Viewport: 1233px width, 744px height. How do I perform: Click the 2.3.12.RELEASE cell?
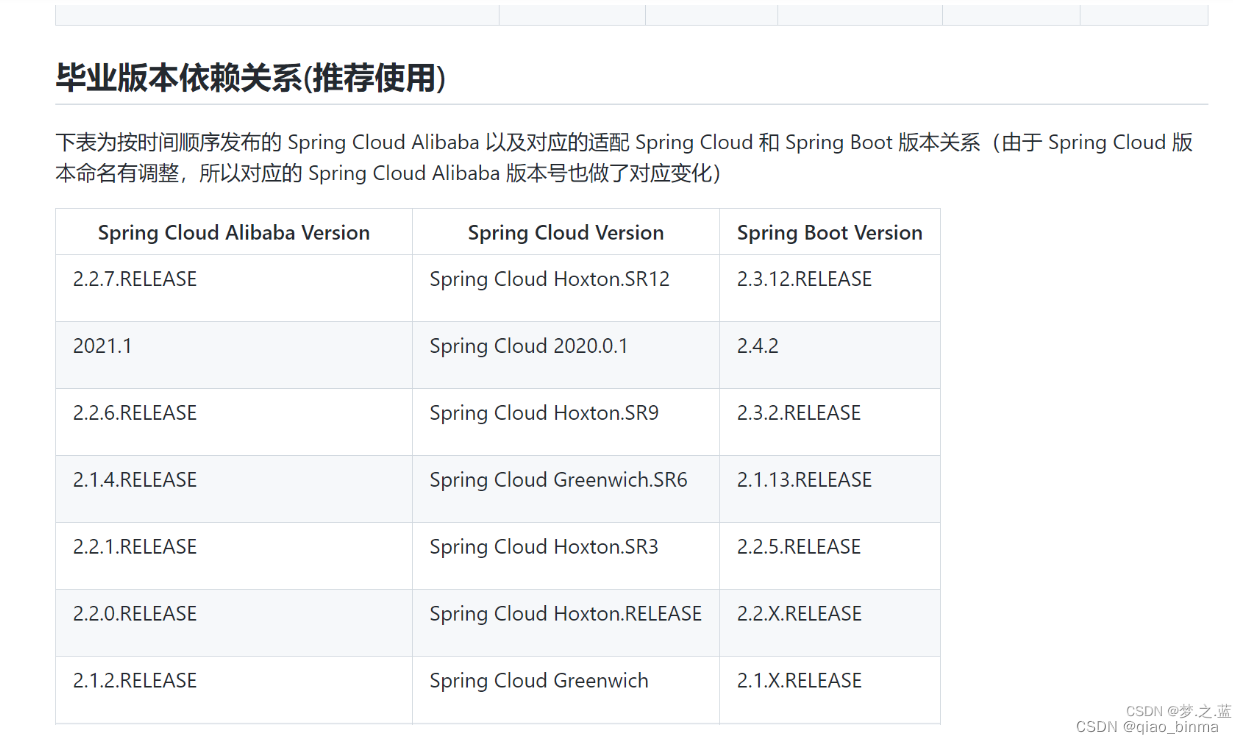click(x=830, y=288)
